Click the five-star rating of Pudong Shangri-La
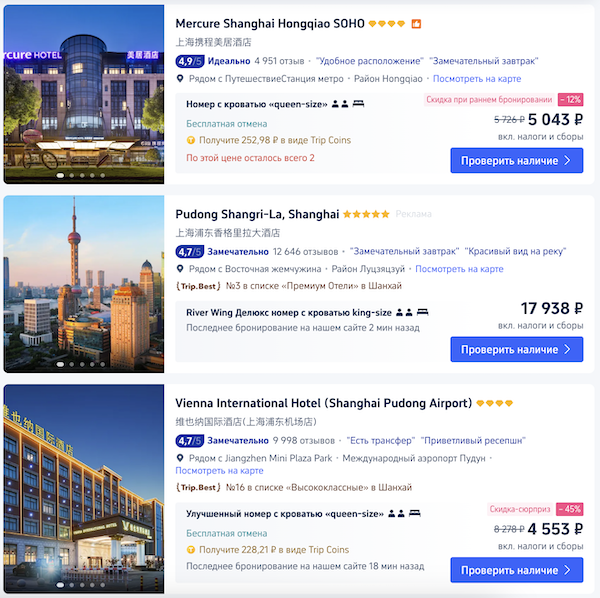 coord(366,214)
